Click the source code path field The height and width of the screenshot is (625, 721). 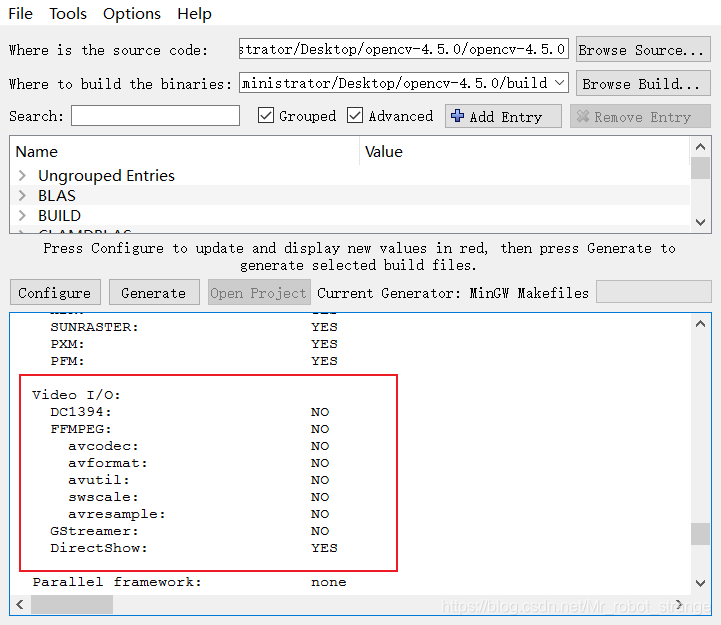pyautogui.click(x=403, y=49)
